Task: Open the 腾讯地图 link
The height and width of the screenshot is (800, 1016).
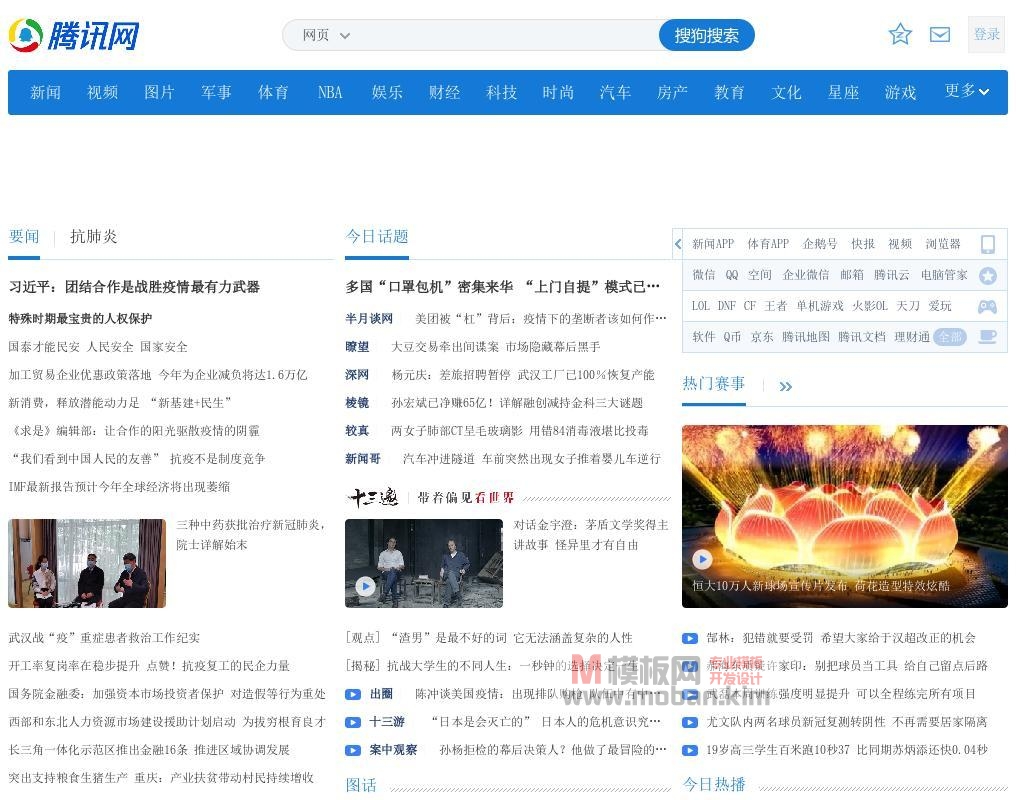Action: 805,337
